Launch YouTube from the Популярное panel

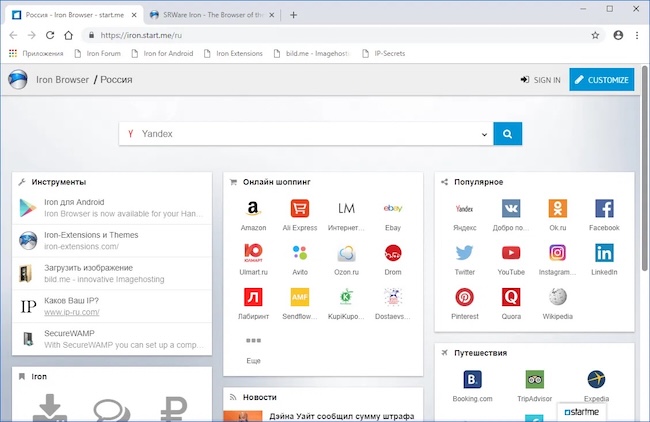pos(511,252)
